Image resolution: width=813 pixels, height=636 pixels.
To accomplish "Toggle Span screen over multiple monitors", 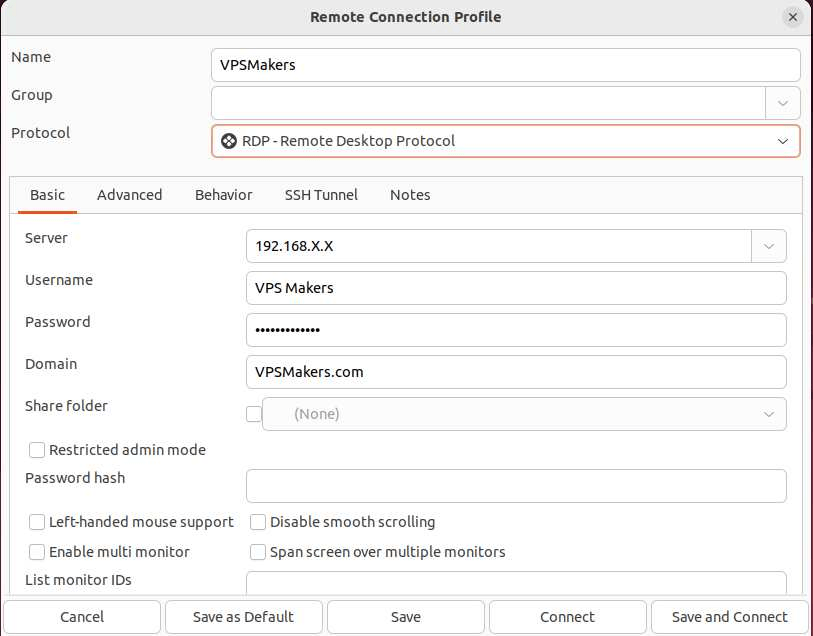I will tap(258, 552).
